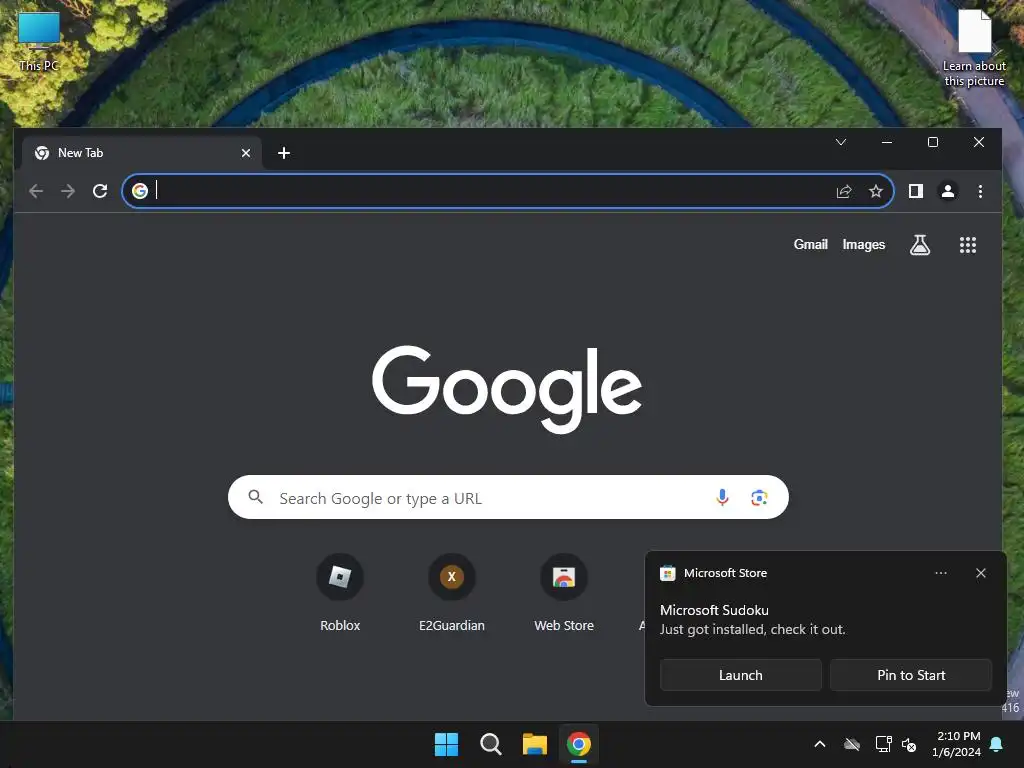Open the Images link
1024x768 pixels.
pos(863,244)
